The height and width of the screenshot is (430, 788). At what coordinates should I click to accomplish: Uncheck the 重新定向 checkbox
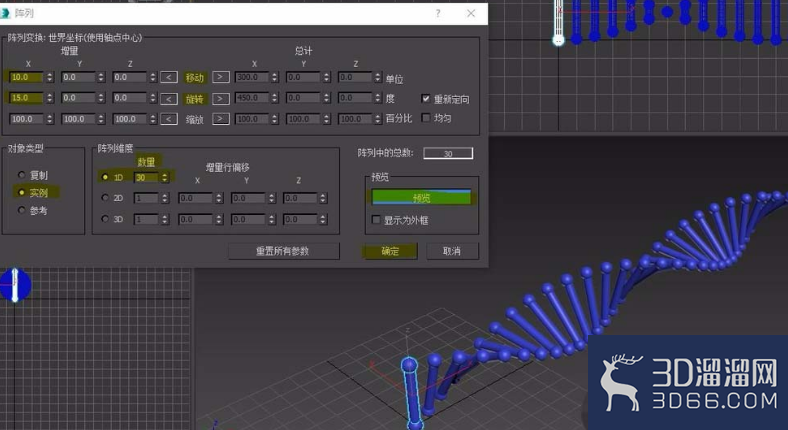pyautogui.click(x=426, y=98)
